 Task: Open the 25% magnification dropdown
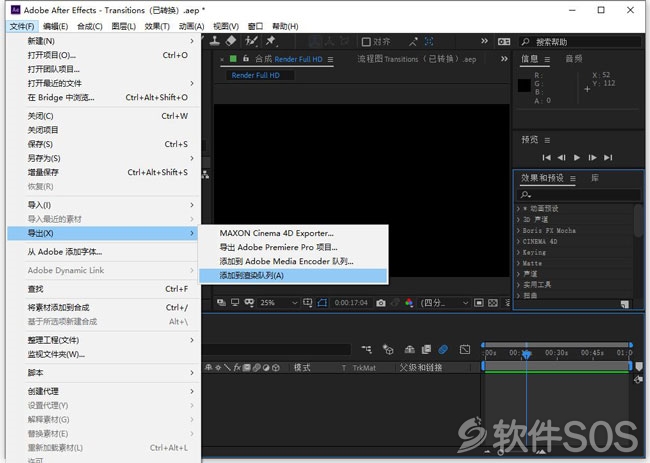pyautogui.click(x=279, y=303)
